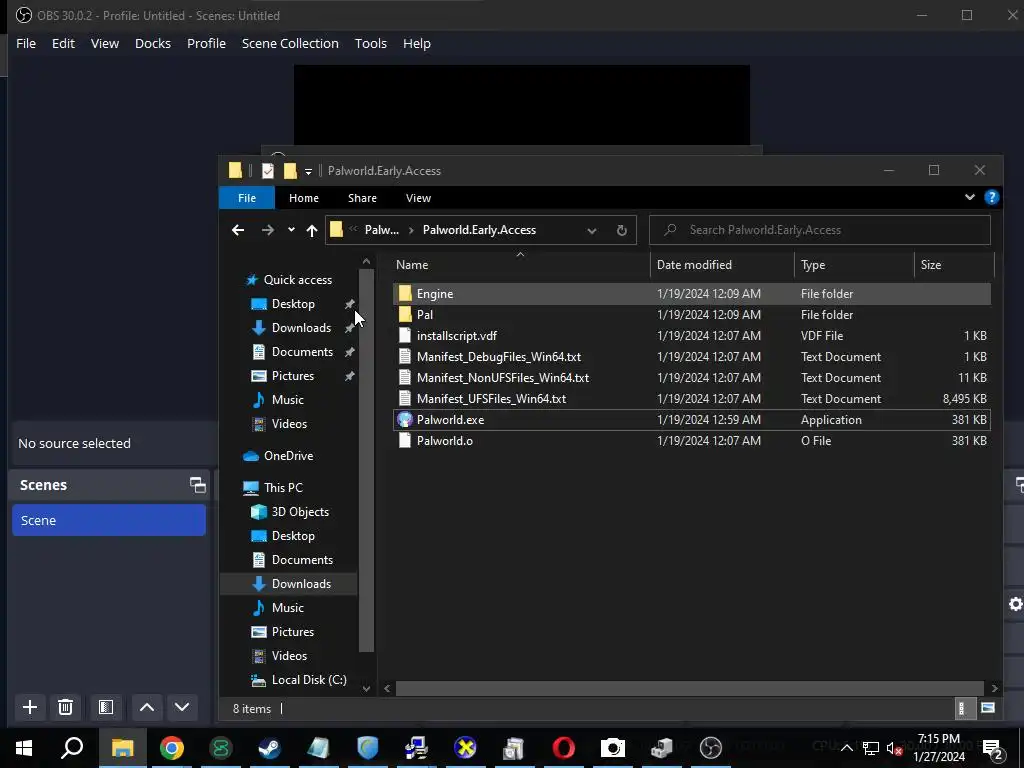Go up one folder level
This screenshot has width=1024, height=768.
312,230
